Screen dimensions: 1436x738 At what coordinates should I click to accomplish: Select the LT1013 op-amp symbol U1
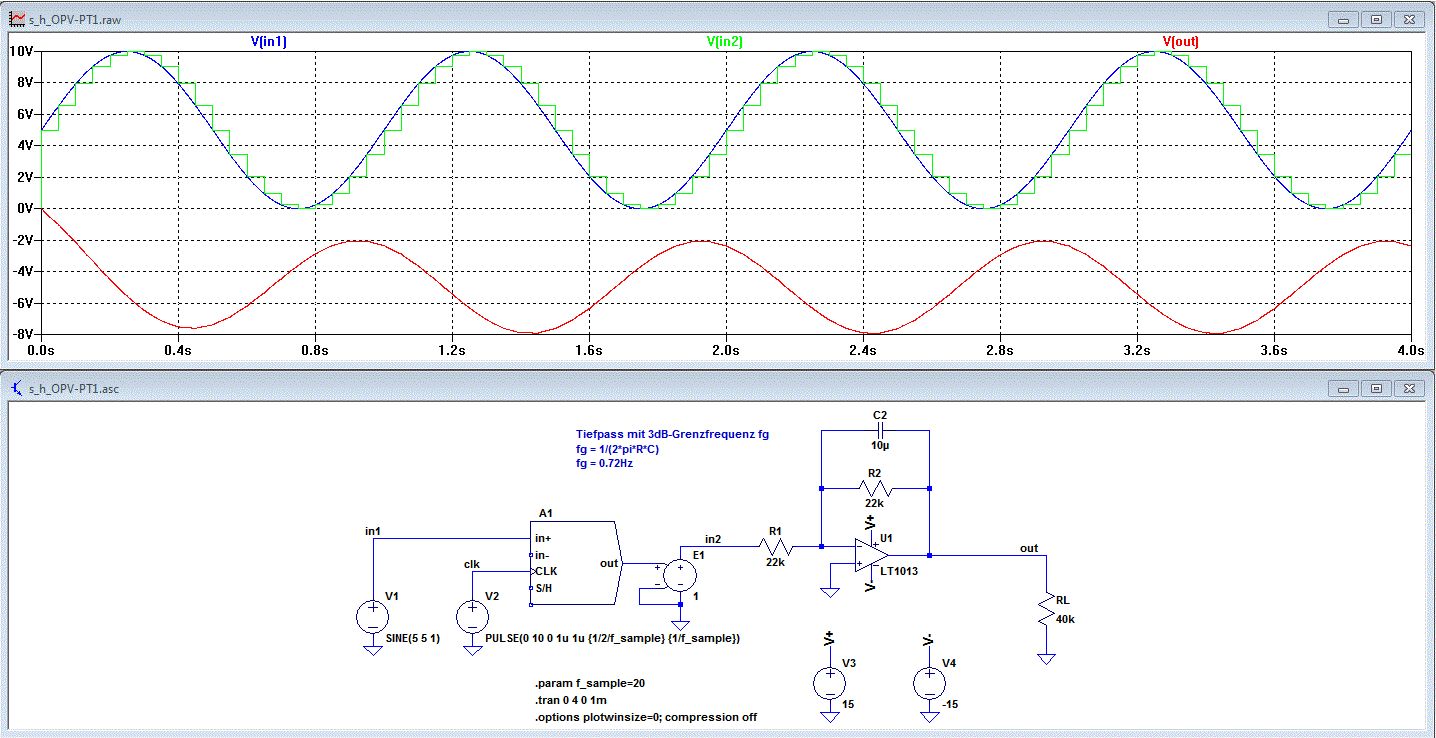pyautogui.click(x=871, y=553)
